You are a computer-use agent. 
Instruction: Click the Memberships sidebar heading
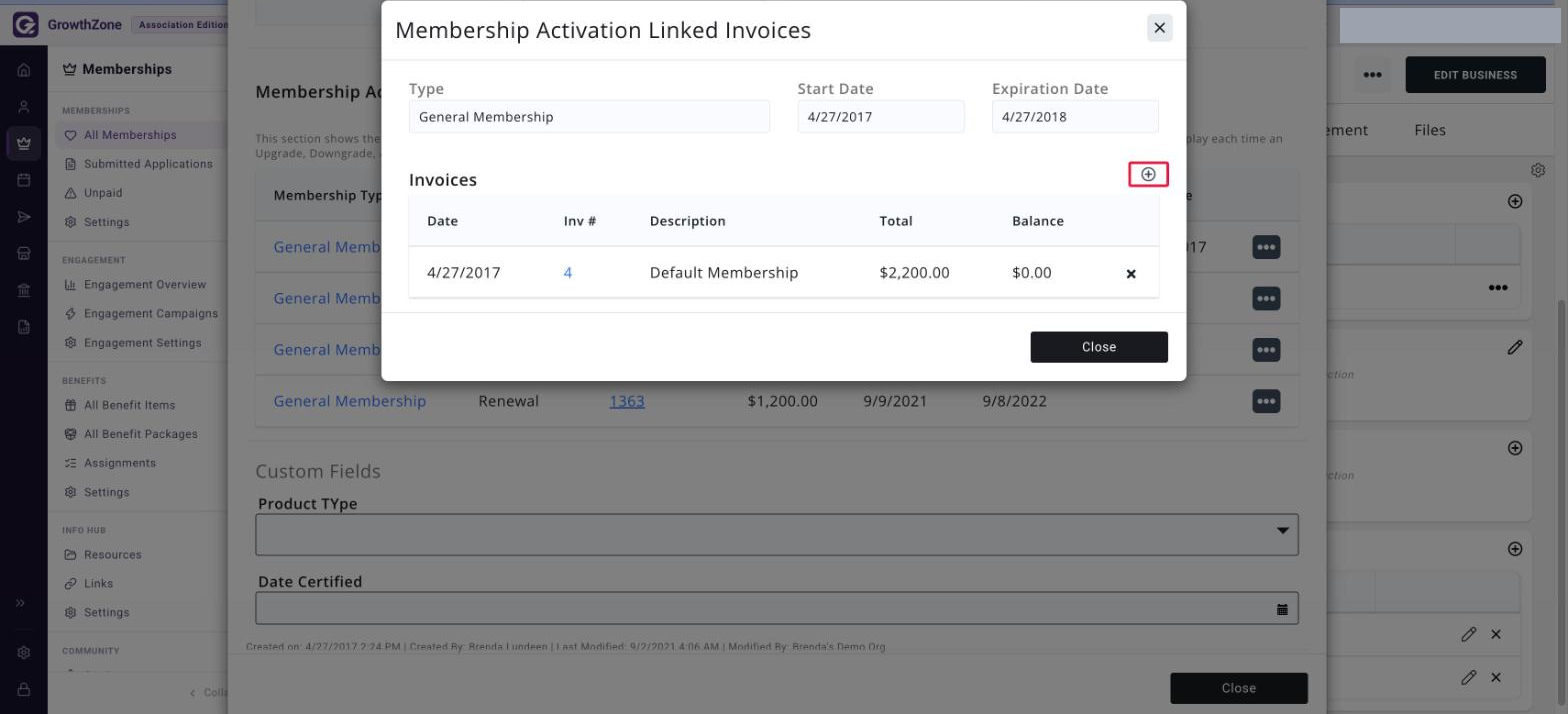click(117, 69)
